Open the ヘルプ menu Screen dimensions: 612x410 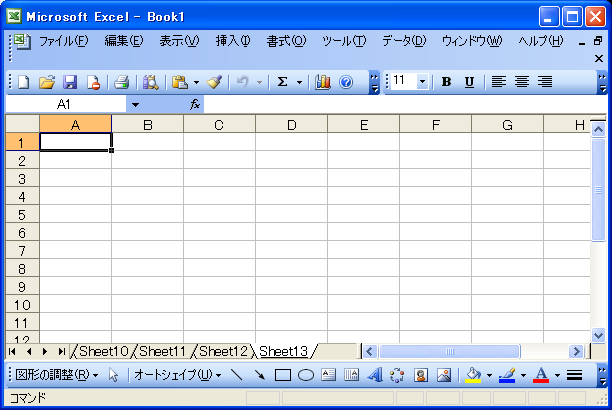541,41
